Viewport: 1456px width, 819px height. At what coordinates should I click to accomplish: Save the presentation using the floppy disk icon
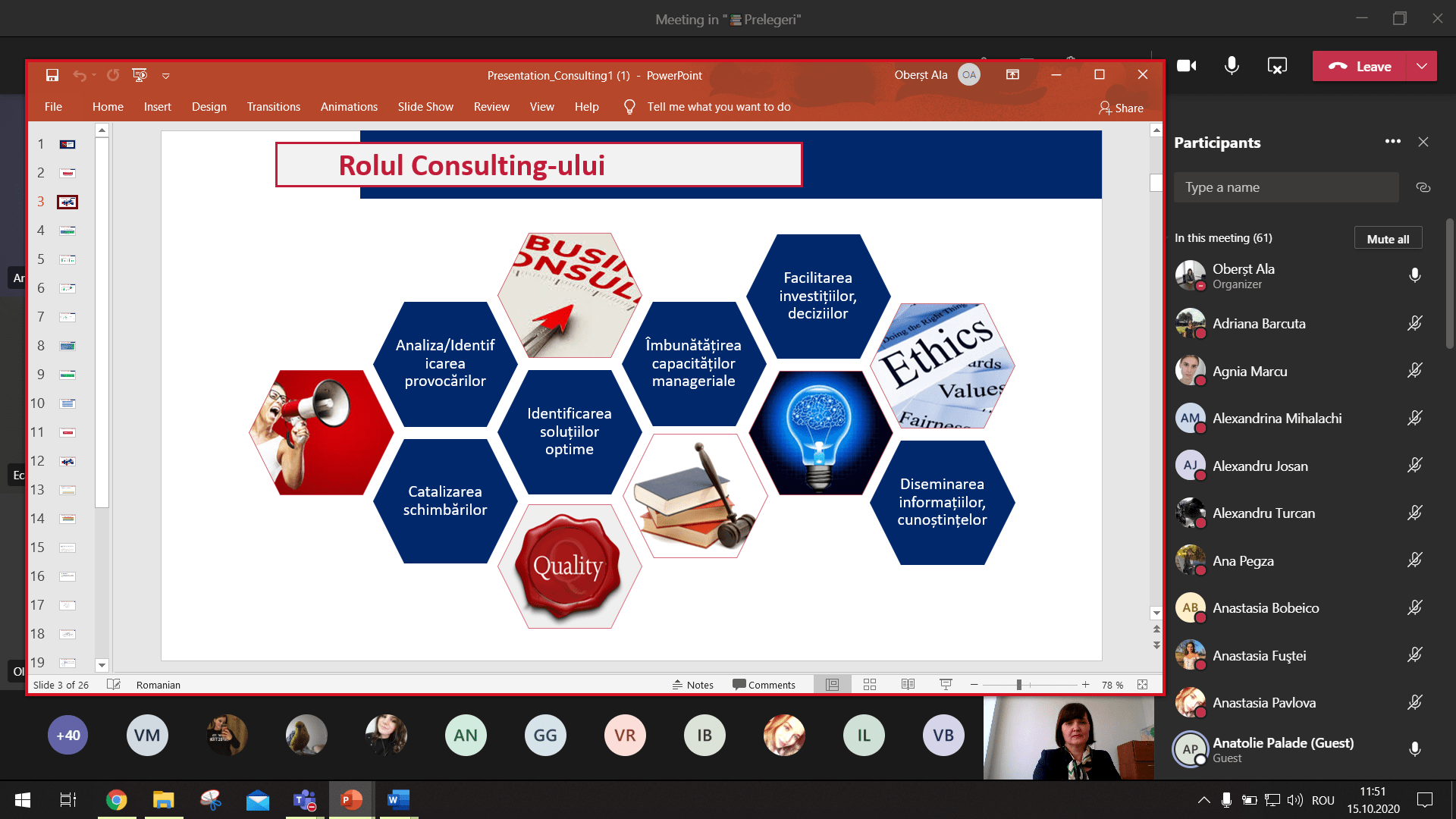click(52, 75)
